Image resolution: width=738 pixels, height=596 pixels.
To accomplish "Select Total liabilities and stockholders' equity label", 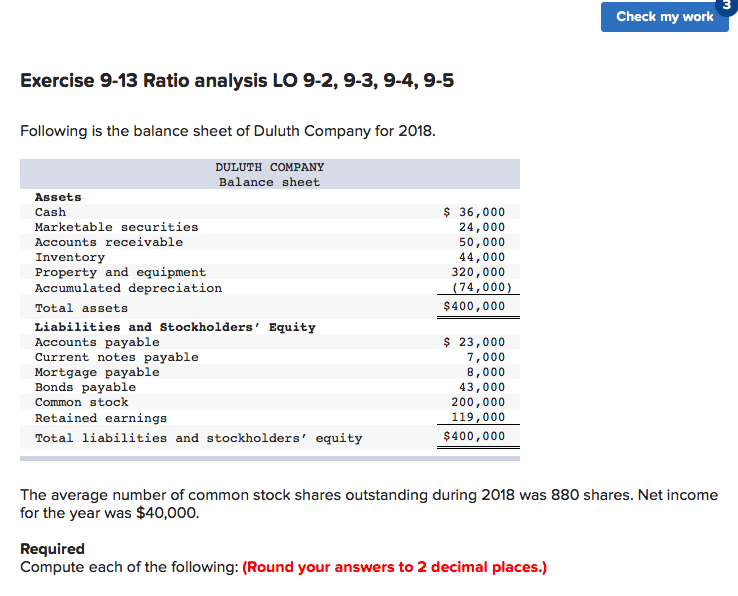I will [199, 438].
